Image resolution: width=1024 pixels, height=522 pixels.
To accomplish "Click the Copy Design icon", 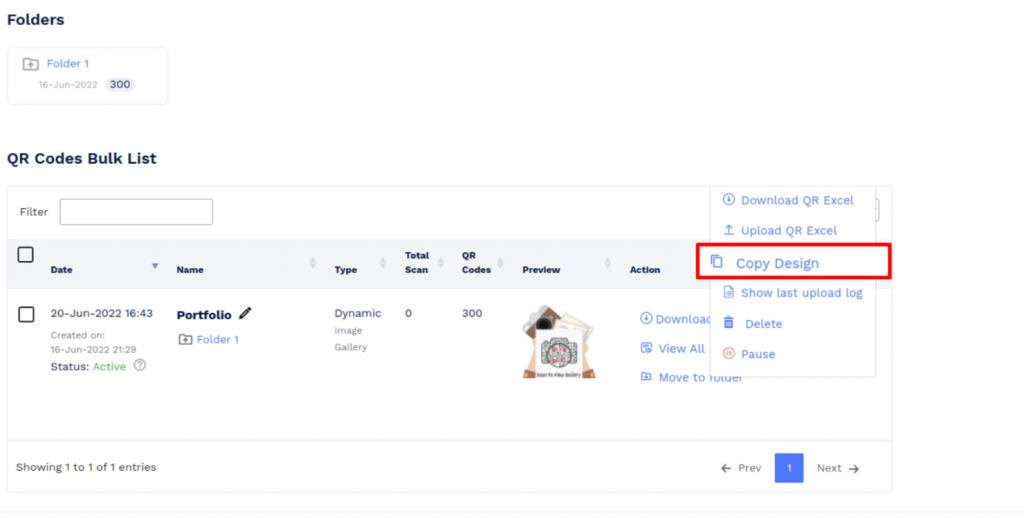I will click(716, 262).
